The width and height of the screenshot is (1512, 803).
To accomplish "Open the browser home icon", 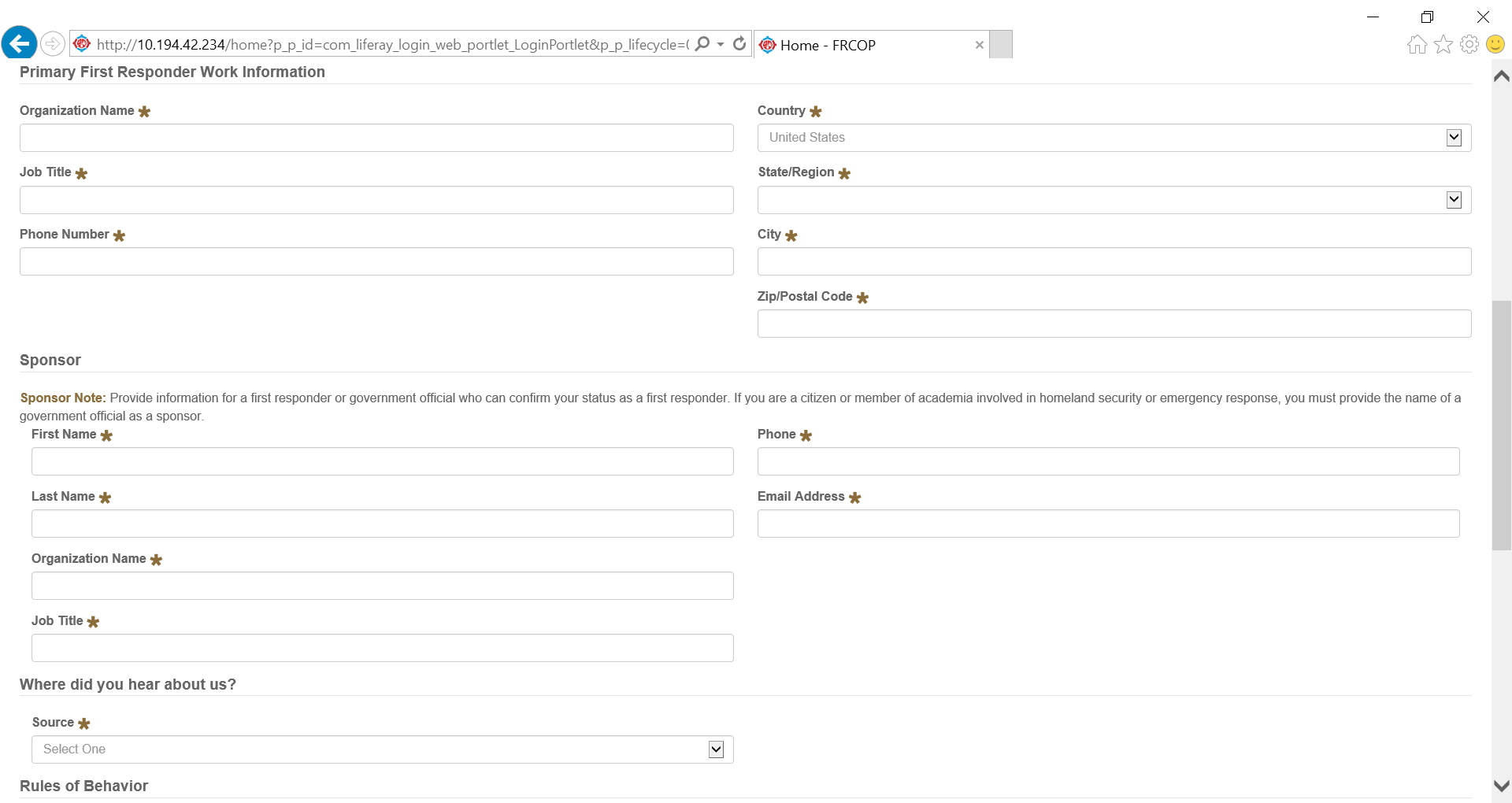I will 1417,45.
